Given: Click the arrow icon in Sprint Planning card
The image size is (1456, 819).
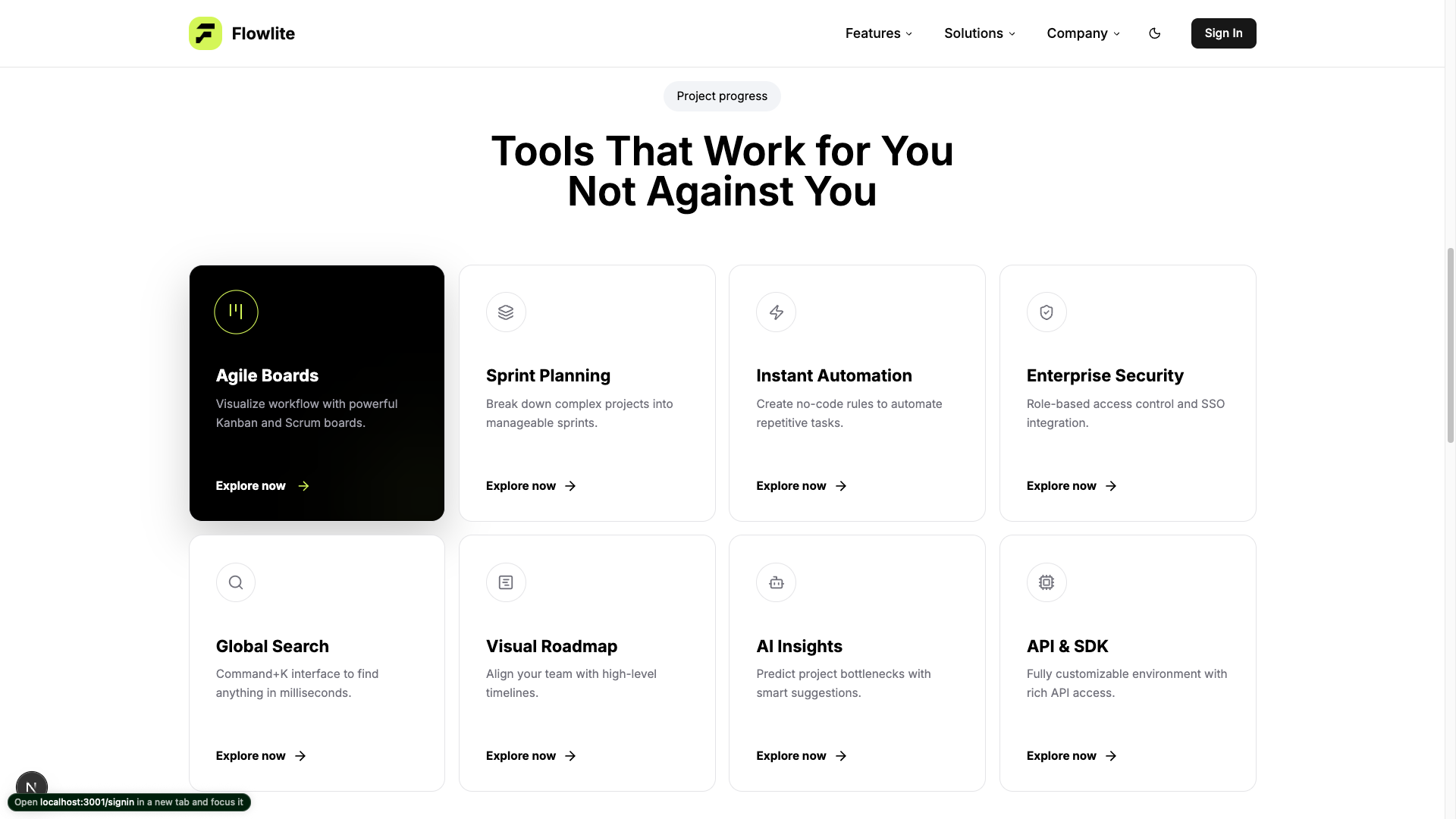Looking at the screenshot, I should pos(570,486).
